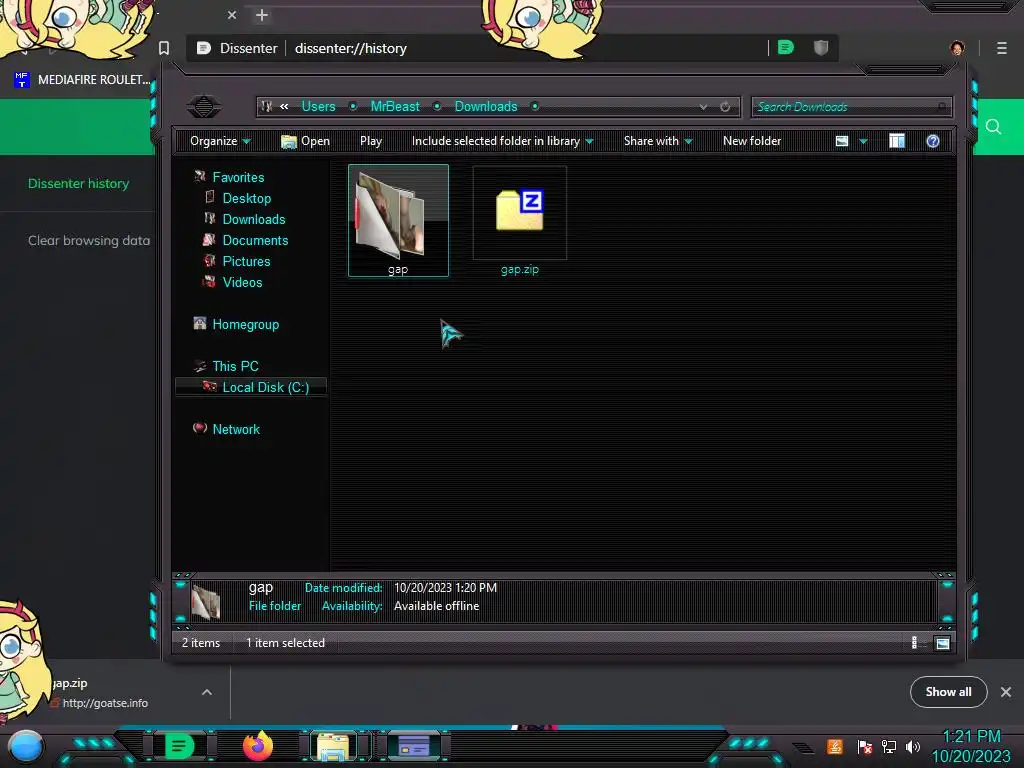Click the network tray icon
Screen dimensions: 1024x768
tap(889, 747)
